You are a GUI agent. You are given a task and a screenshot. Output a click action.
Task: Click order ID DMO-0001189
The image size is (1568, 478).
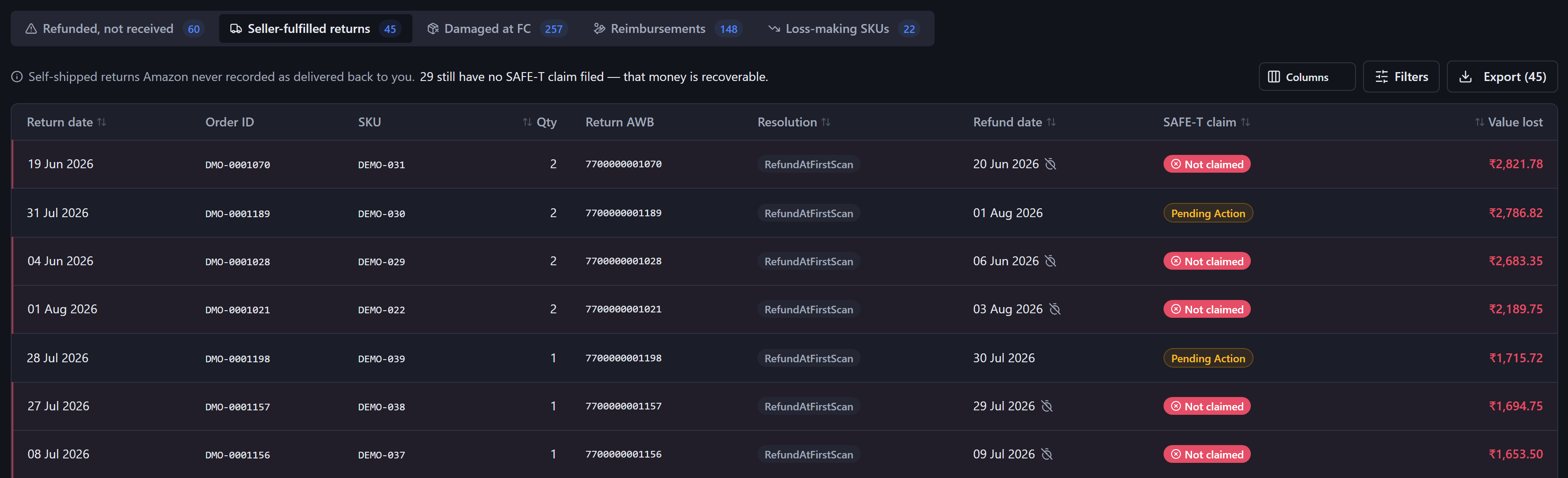[237, 214]
